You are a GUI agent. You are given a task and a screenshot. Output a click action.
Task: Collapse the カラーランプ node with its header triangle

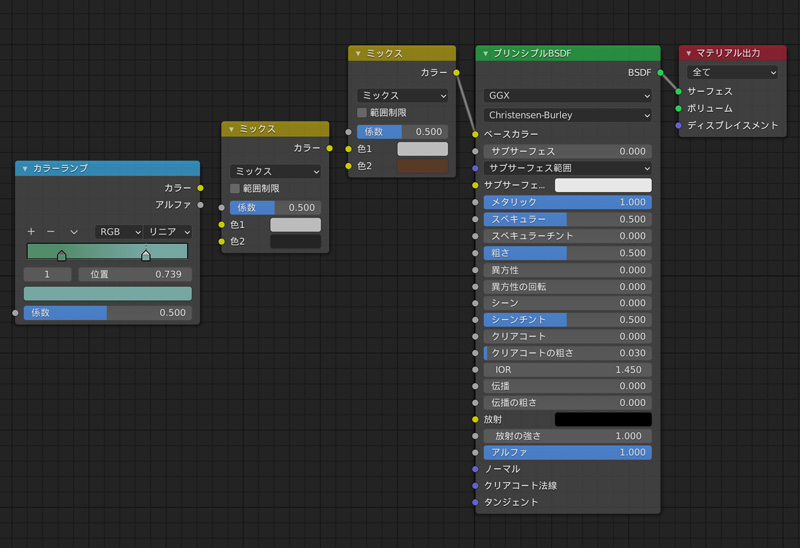[x=25, y=169]
